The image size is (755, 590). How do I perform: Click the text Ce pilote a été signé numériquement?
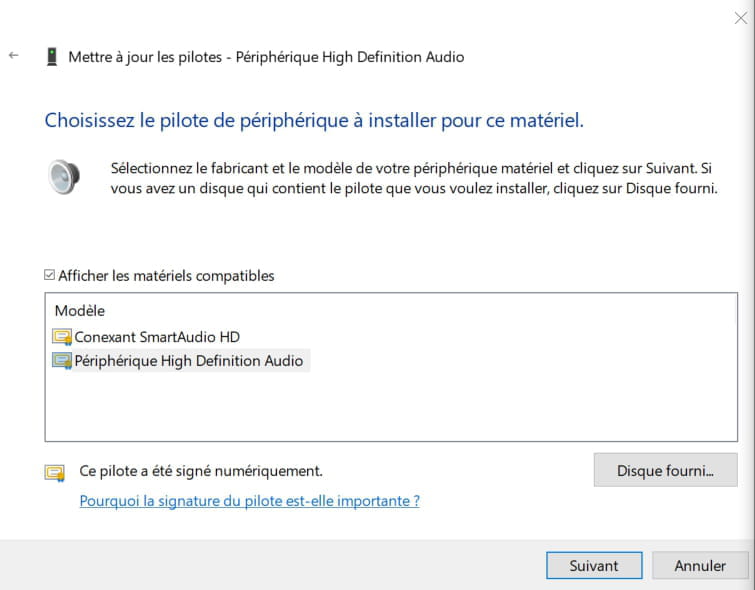click(x=201, y=471)
